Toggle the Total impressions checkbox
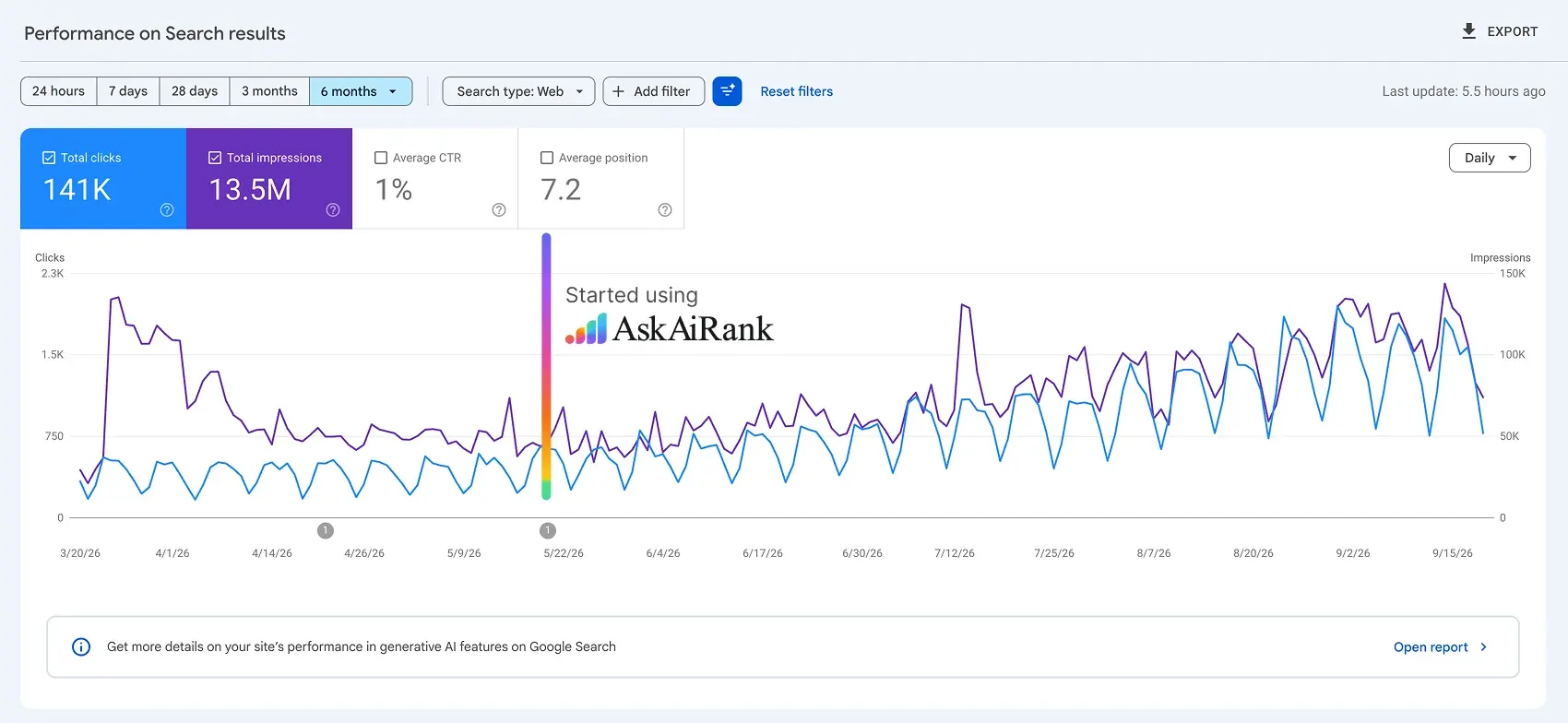Screen dimensions: 1568x723 click(x=215, y=158)
